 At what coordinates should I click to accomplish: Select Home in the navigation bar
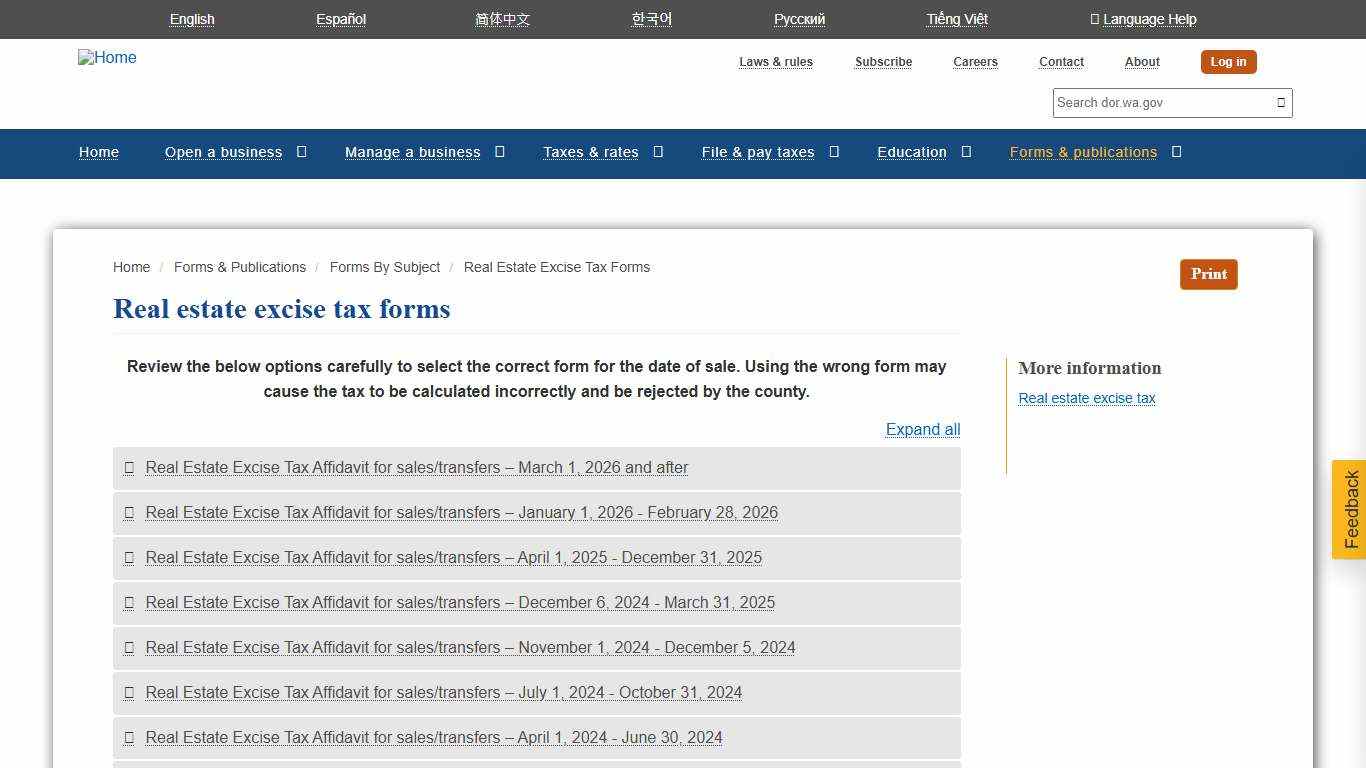98,152
